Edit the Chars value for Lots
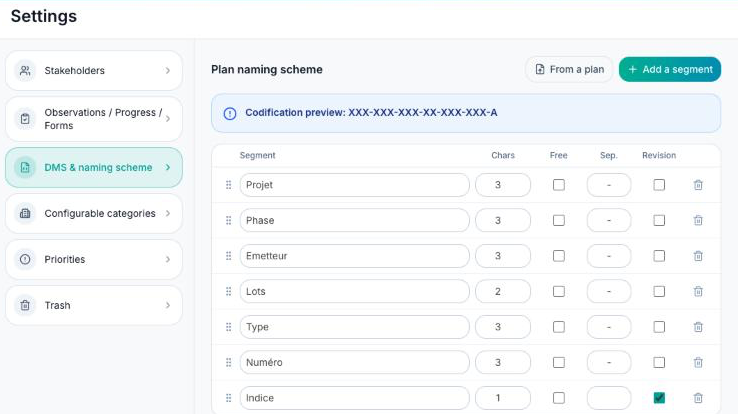Viewport: 738px width, 414px height. pos(503,291)
